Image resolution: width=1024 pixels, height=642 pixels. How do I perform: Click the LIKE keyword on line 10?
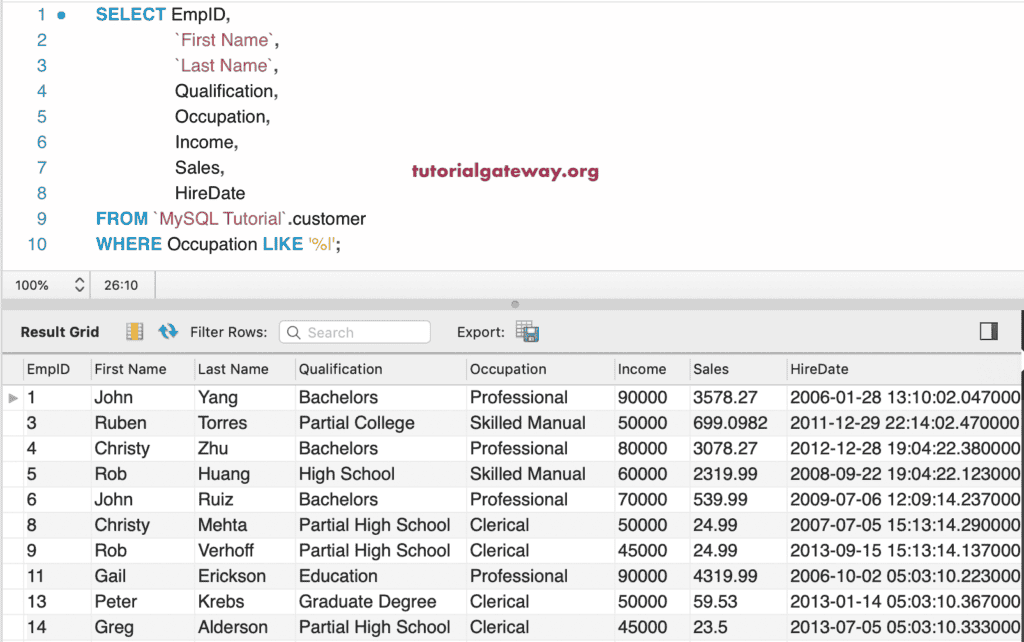[x=283, y=244]
